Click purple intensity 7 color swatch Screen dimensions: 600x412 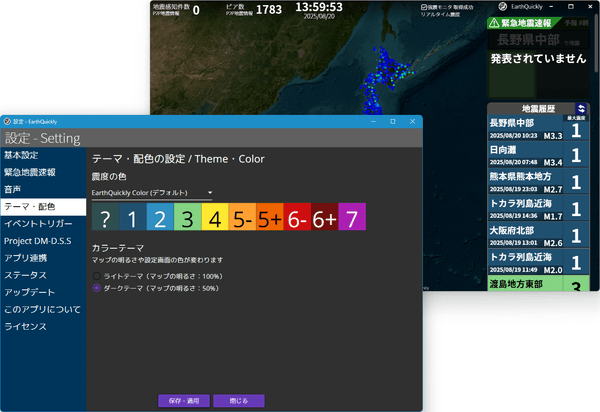(x=352, y=217)
